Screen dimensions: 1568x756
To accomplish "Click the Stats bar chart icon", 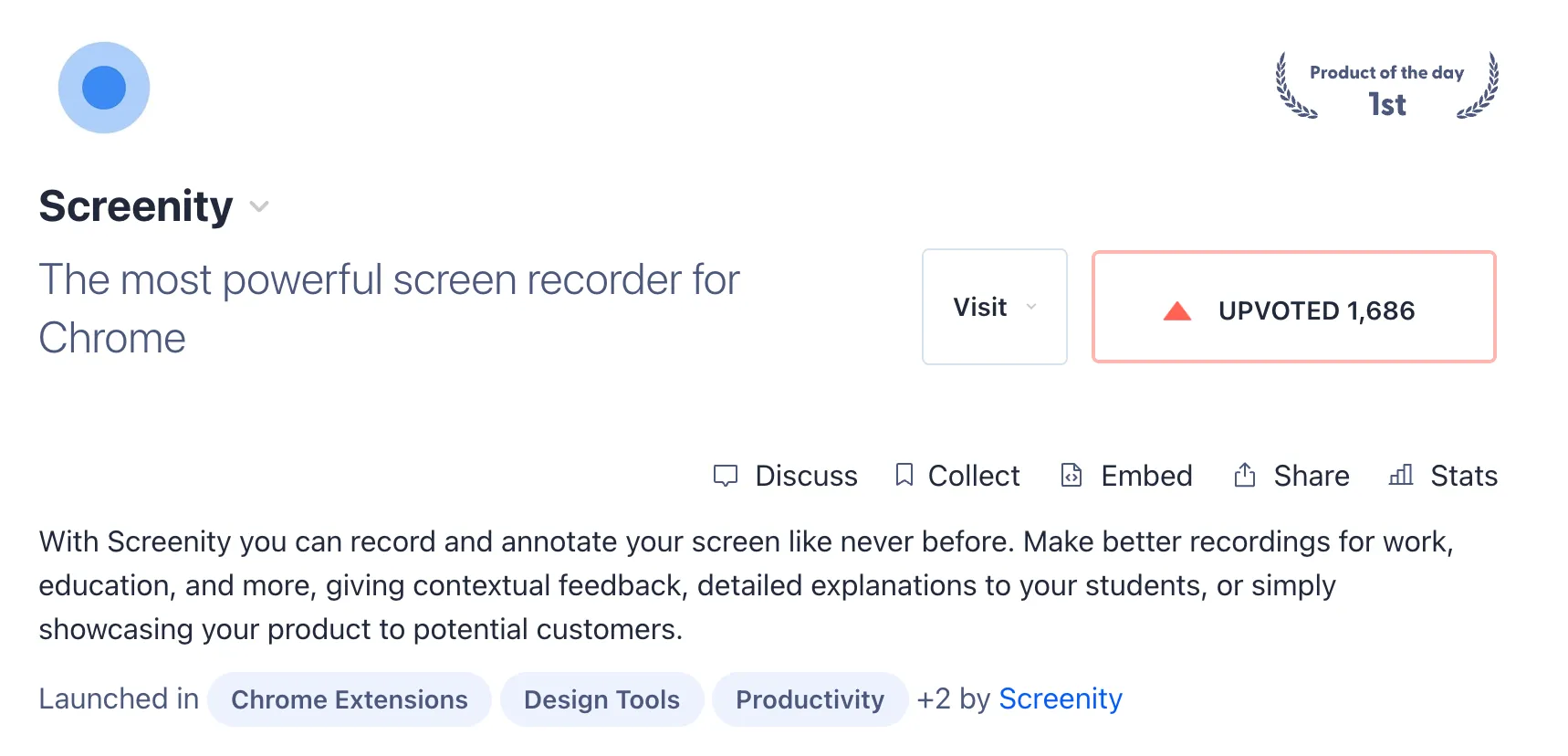I will coord(1401,475).
